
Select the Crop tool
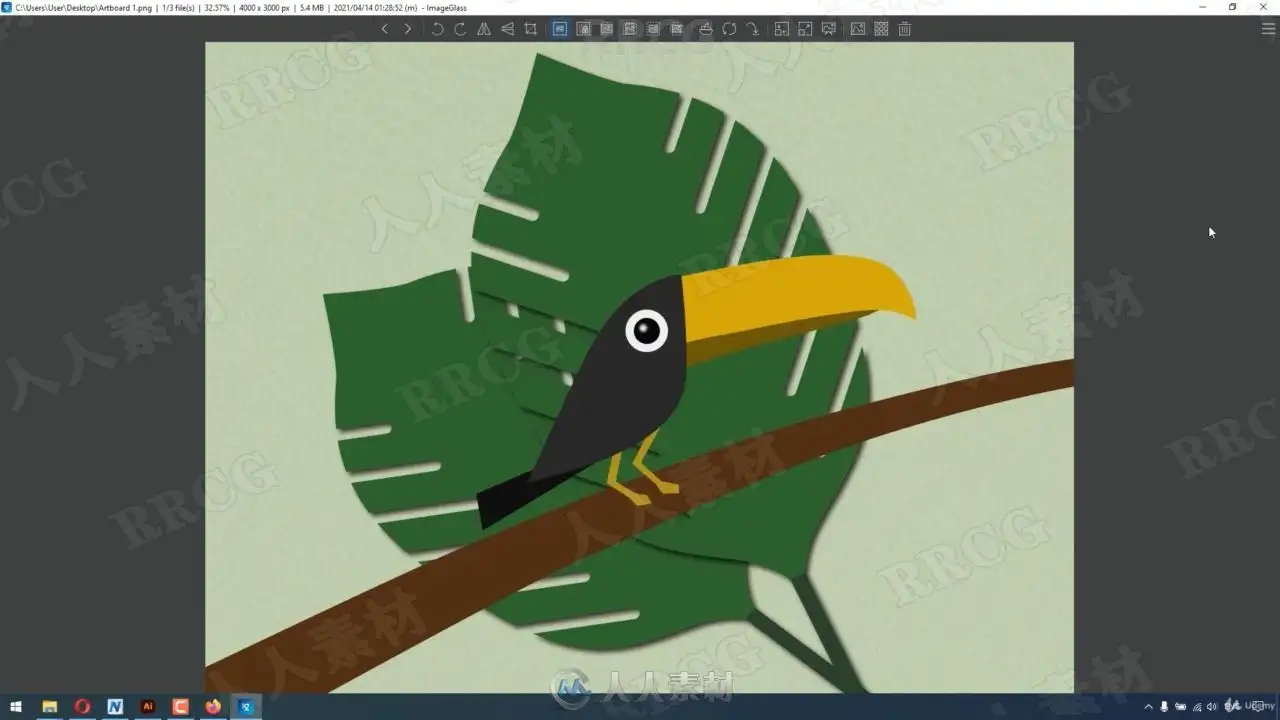point(530,29)
